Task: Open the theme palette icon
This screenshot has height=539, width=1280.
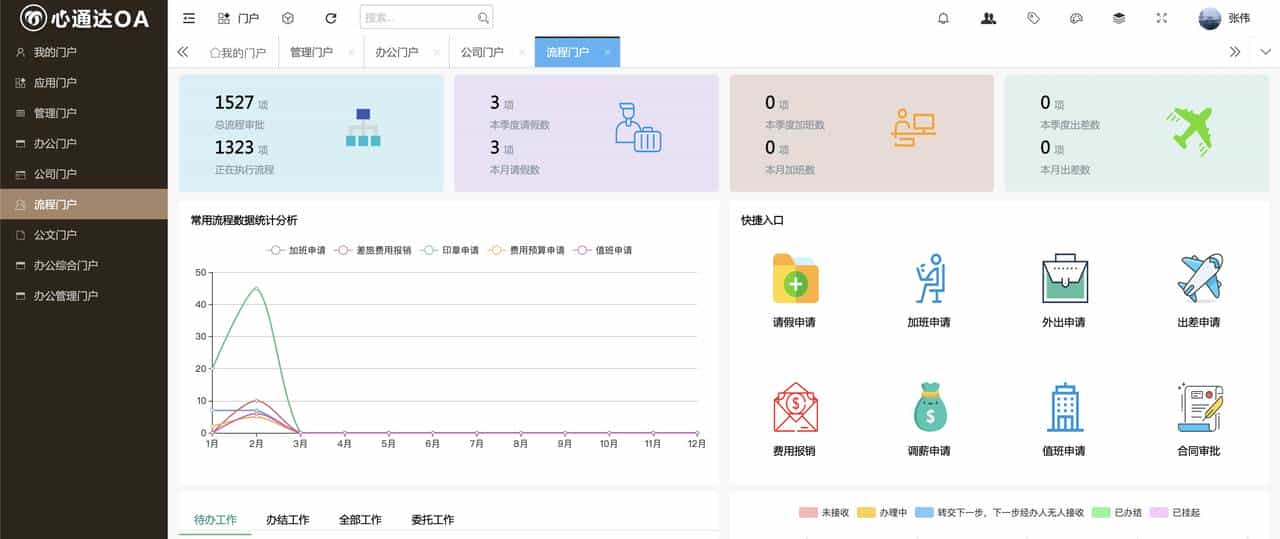Action: click(1076, 18)
